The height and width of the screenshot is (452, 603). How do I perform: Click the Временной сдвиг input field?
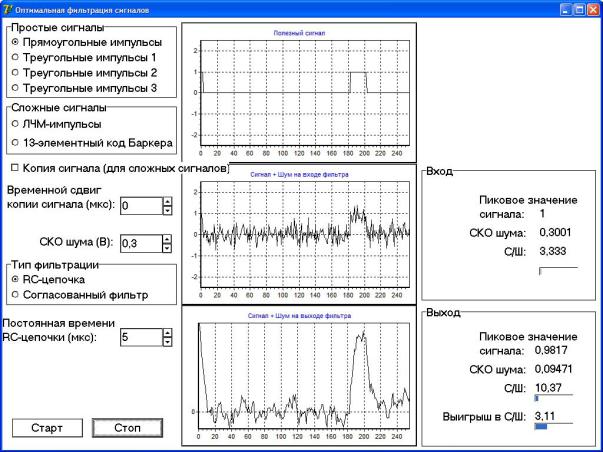coord(141,206)
